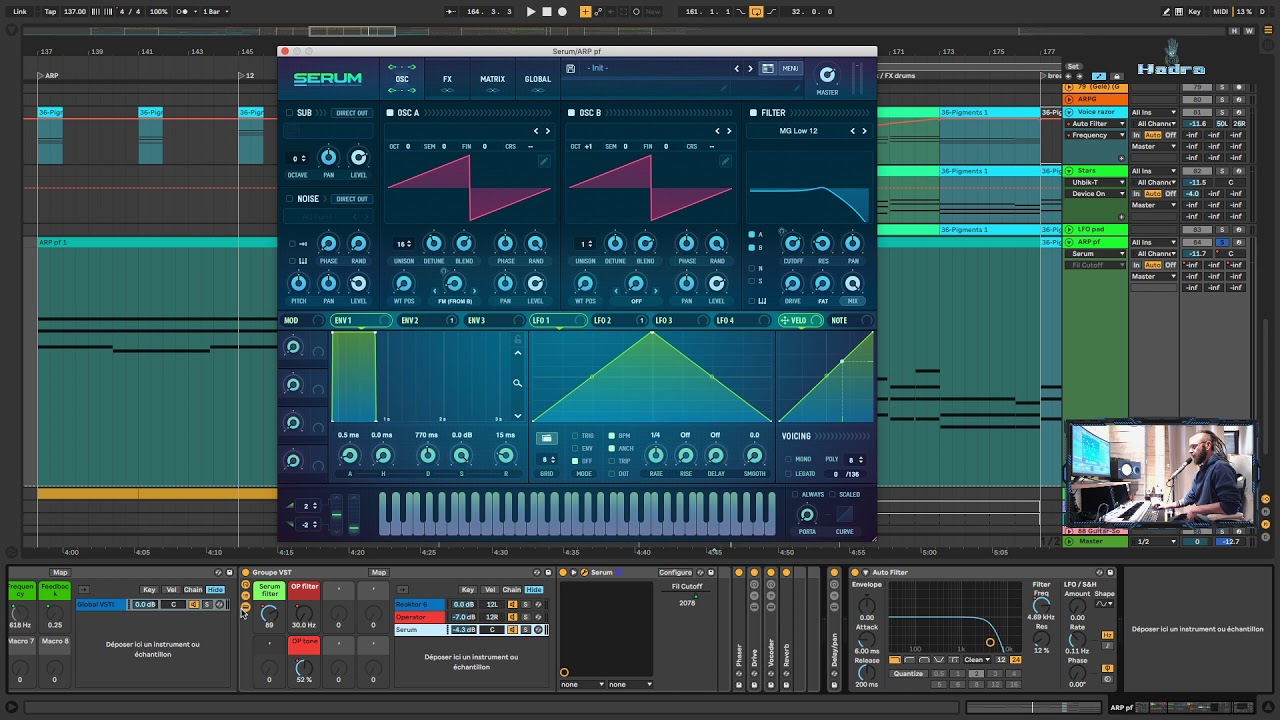Click the NOISE DIRECT OUT button
This screenshot has height=720, width=1280.
[x=351, y=198]
